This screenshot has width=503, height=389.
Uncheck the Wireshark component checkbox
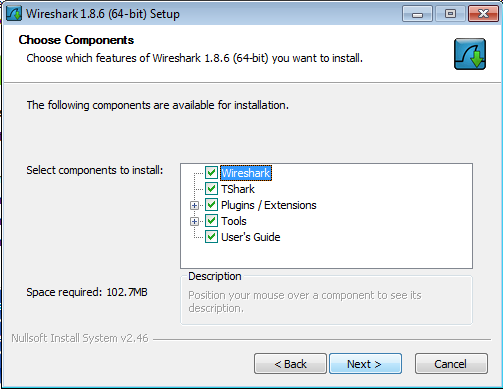(x=211, y=173)
